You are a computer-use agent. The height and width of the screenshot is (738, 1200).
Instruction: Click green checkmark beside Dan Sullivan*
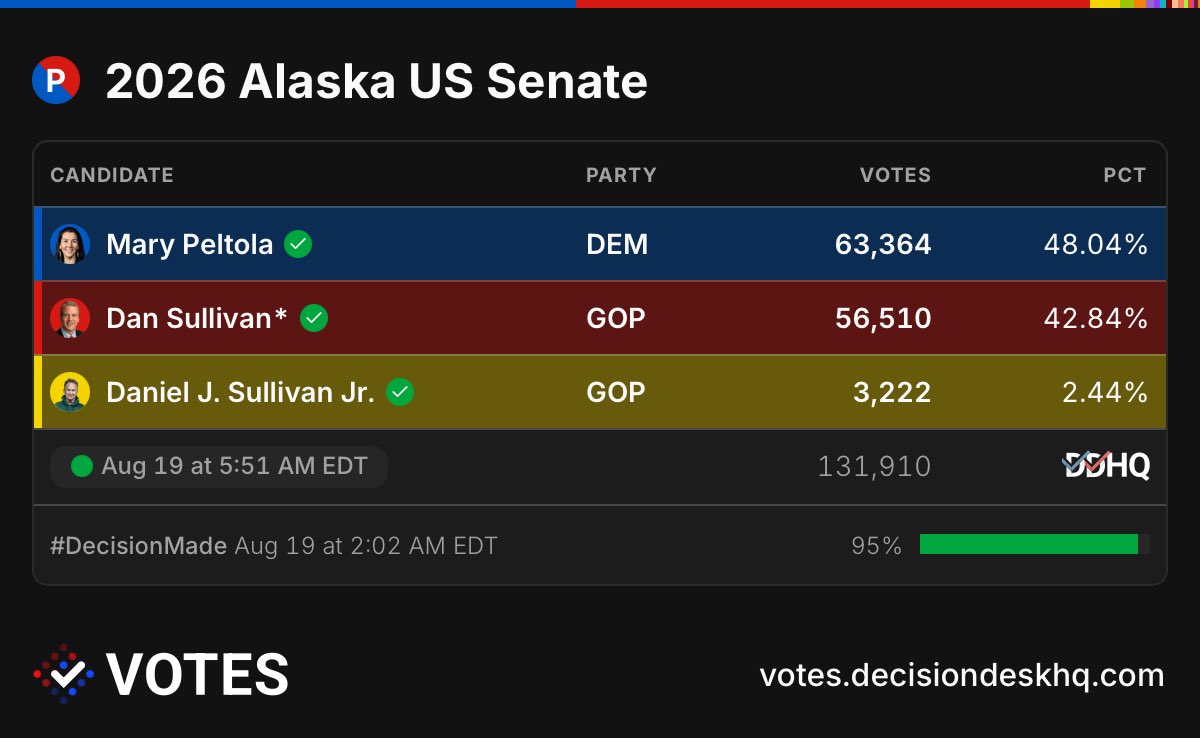click(x=314, y=318)
